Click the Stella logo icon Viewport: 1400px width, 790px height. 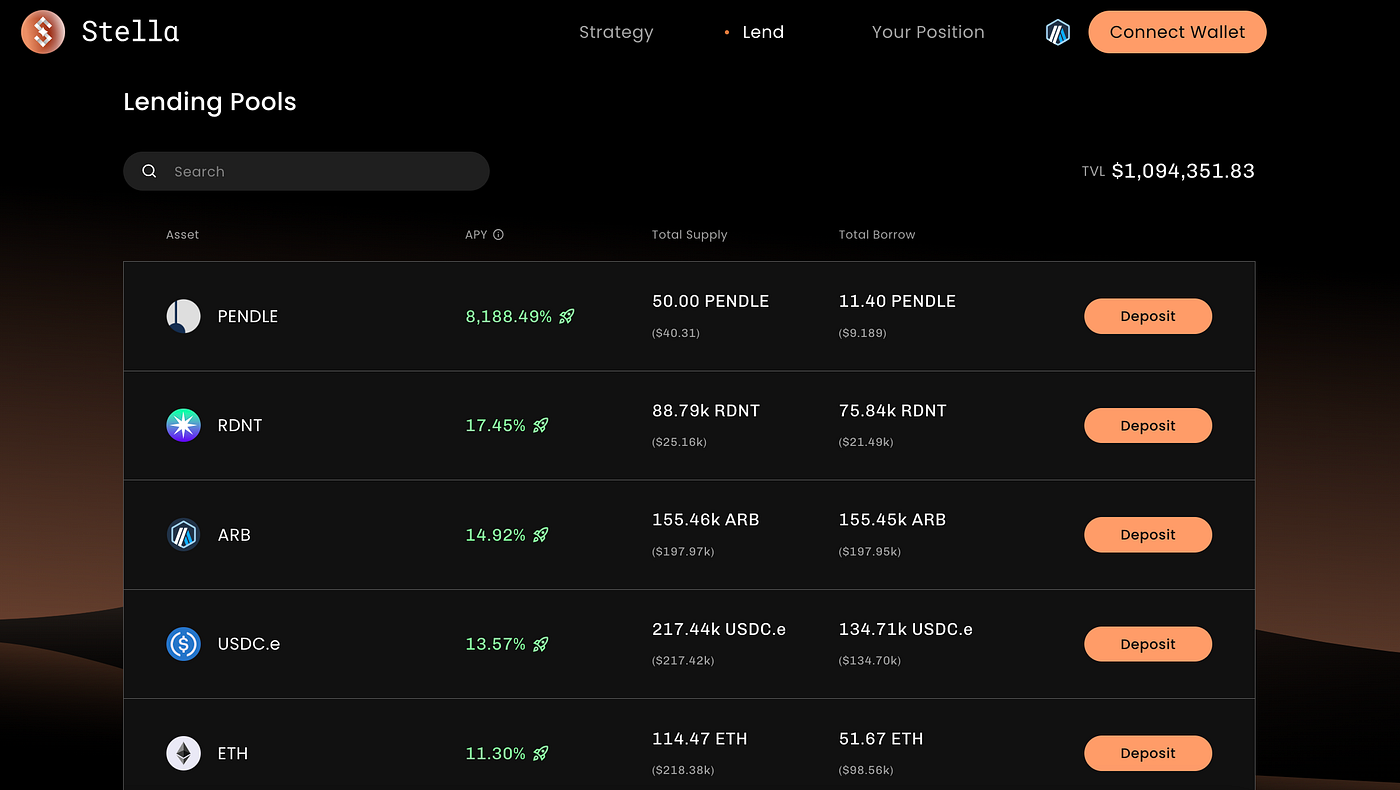(43, 32)
